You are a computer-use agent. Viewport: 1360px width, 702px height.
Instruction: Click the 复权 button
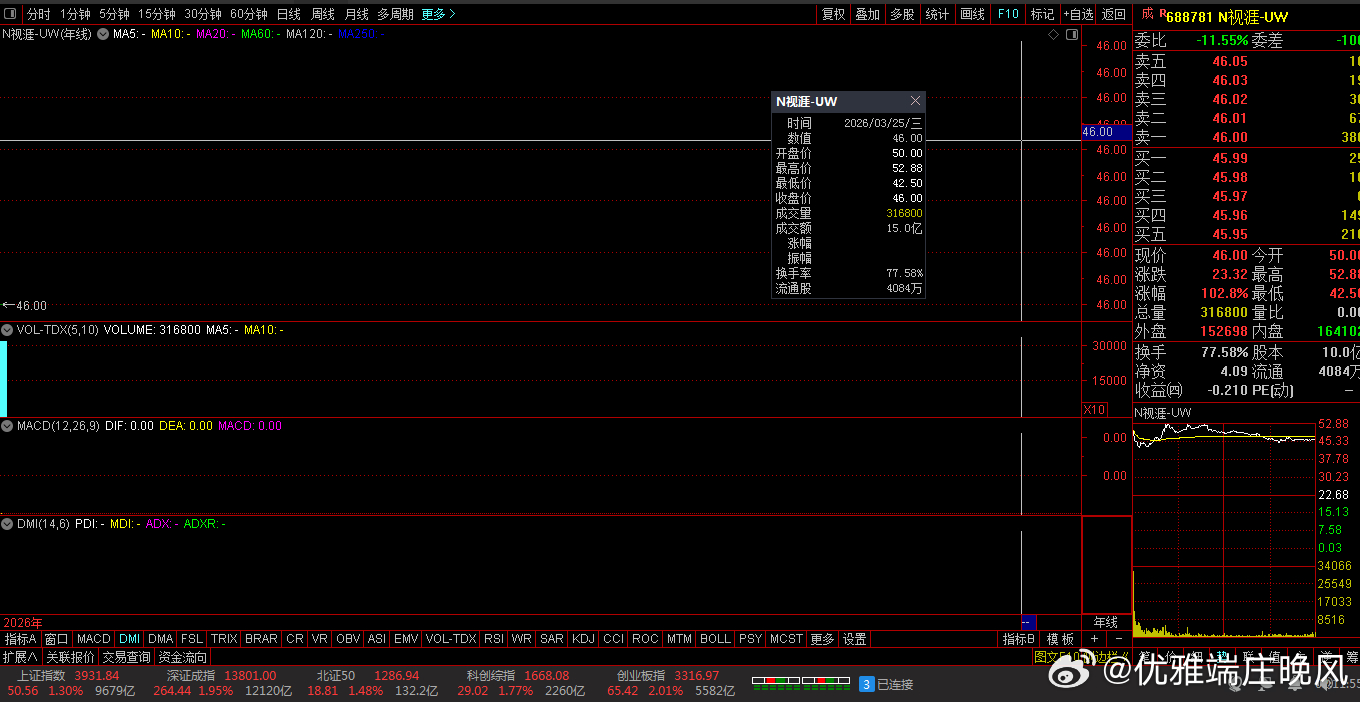(x=833, y=14)
